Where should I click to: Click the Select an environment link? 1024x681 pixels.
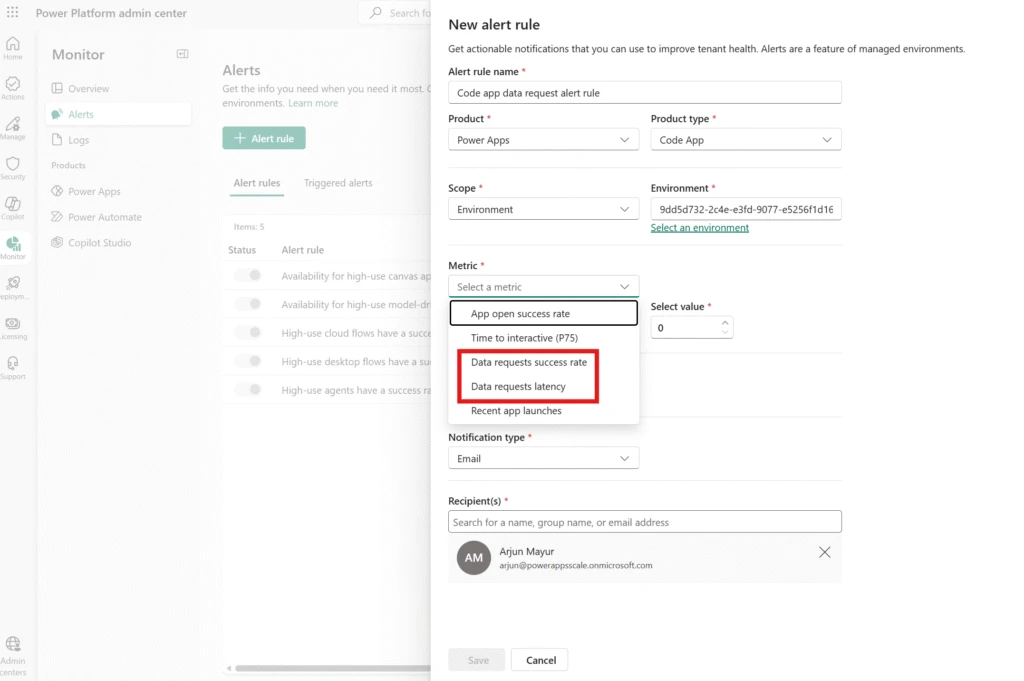click(x=698, y=227)
